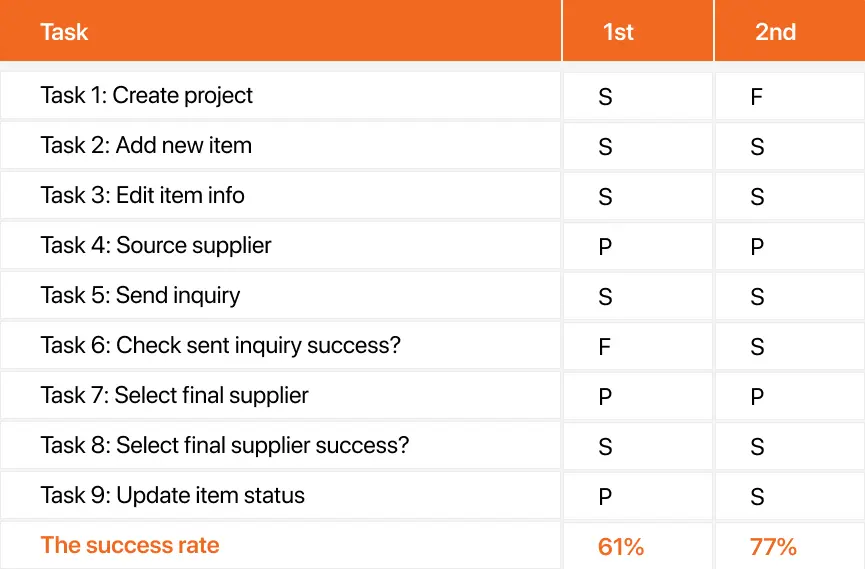Select 'Task 6: Check sent inquiry success?' cell
Screen dimensions: 865x569
coord(280,345)
